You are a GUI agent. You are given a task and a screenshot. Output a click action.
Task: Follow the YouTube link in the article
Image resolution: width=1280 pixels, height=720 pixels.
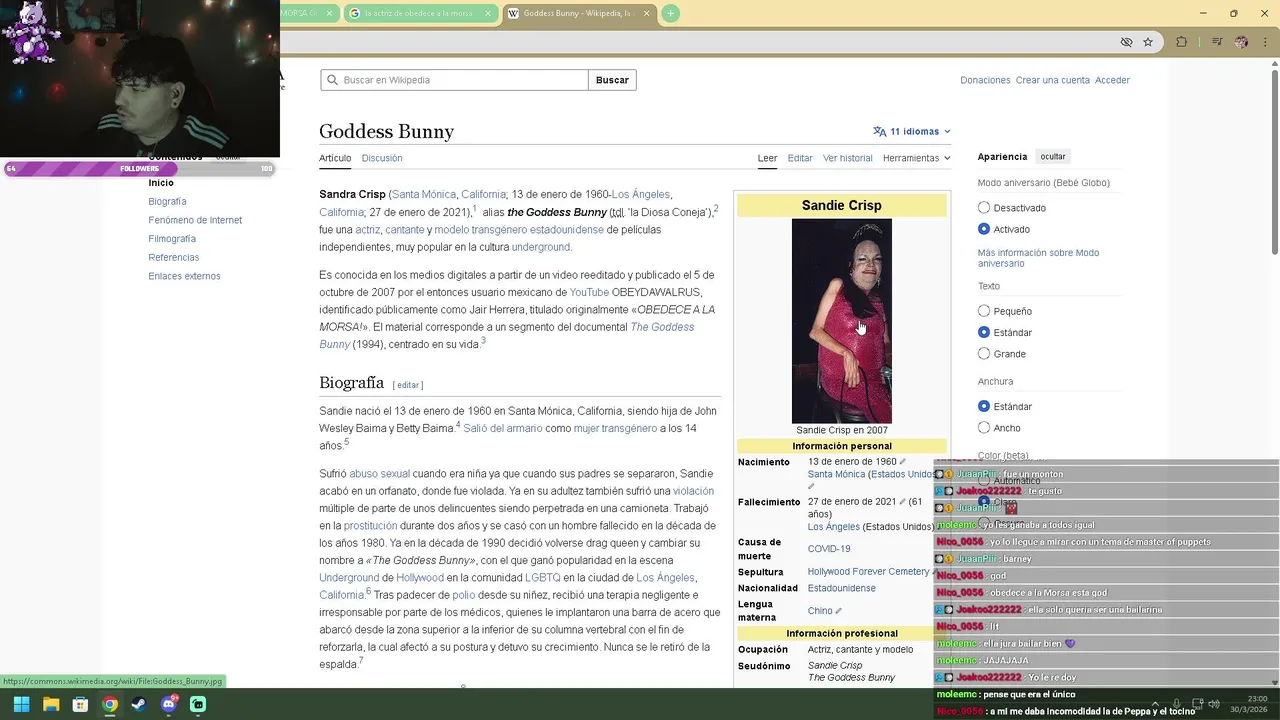589,292
